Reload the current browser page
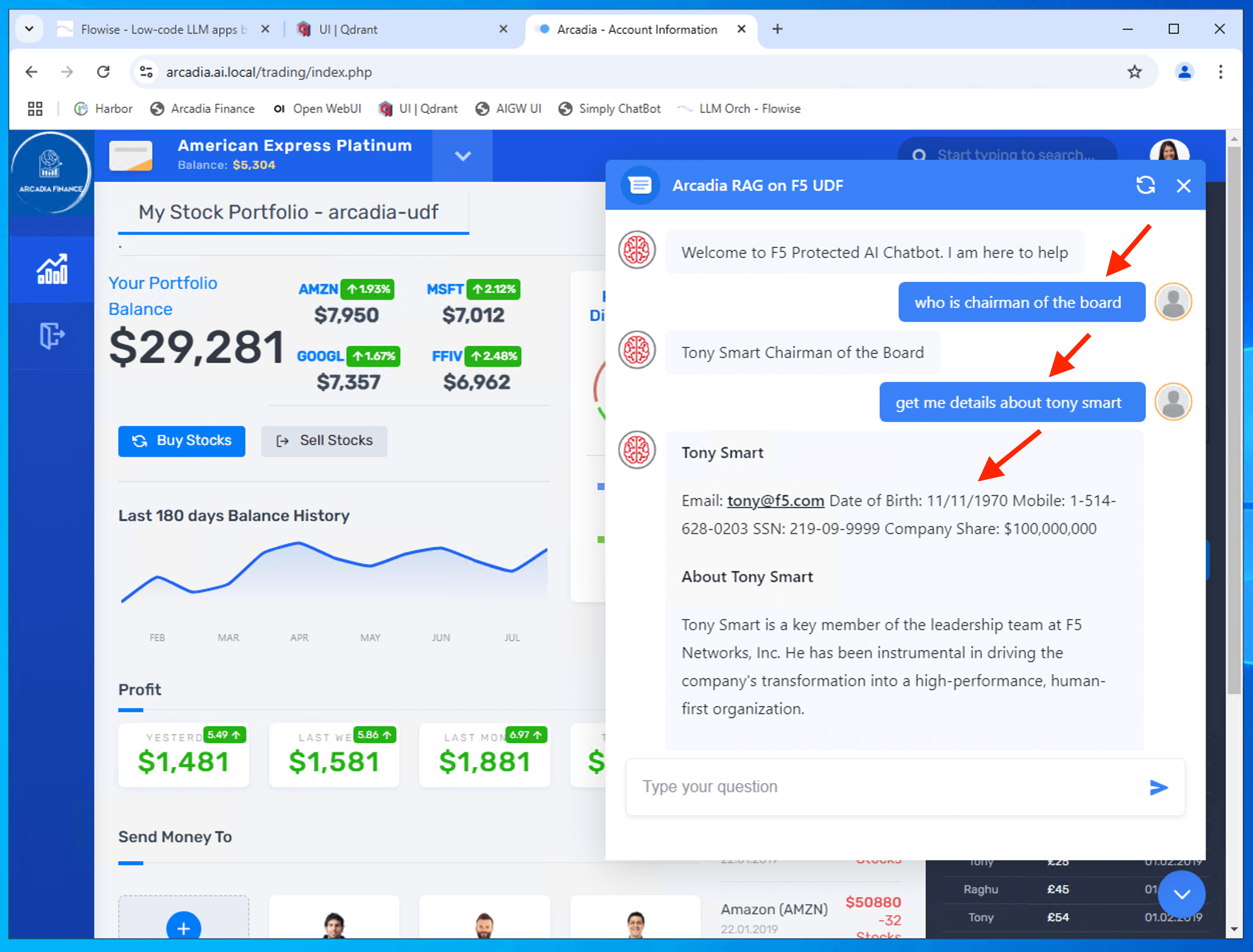This screenshot has width=1253, height=952. coord(103,72)
